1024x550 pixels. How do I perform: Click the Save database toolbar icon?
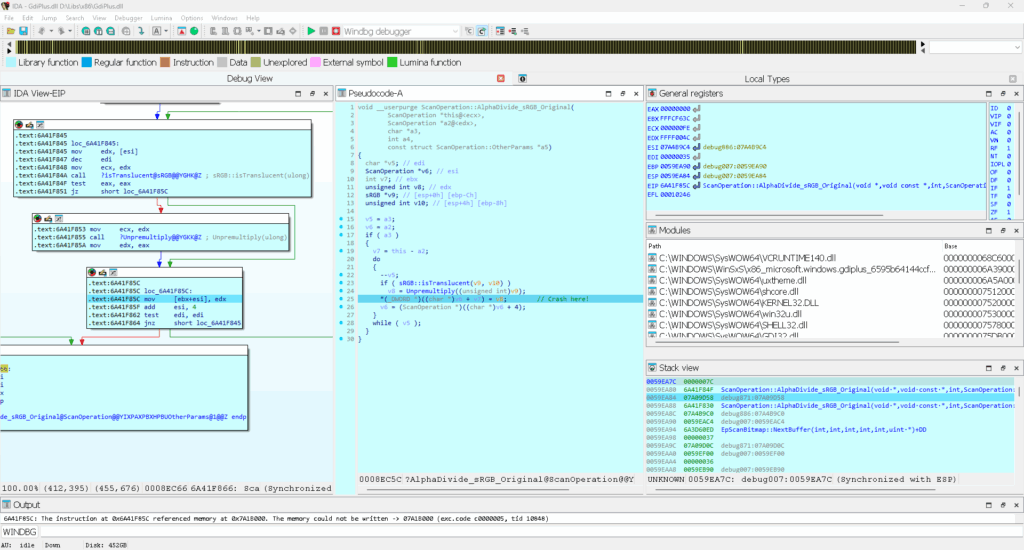(23, 32)
